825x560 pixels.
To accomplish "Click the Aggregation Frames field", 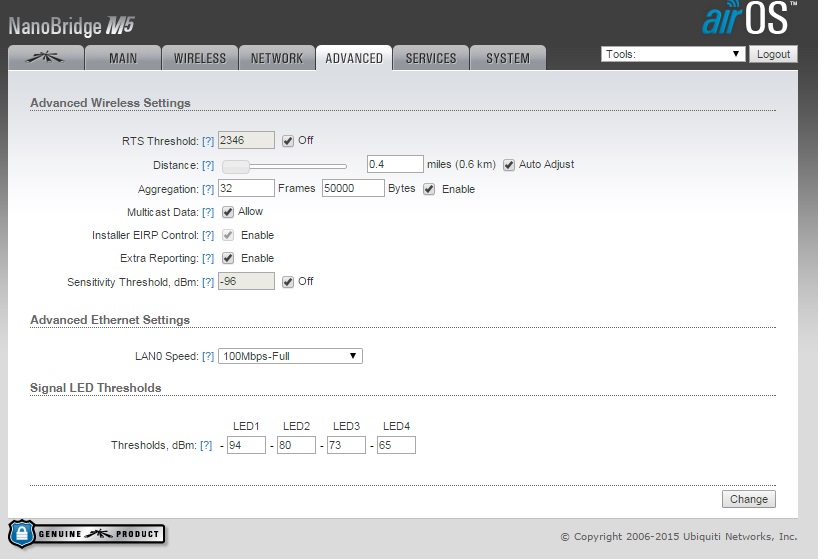I will tap(246, 188).
